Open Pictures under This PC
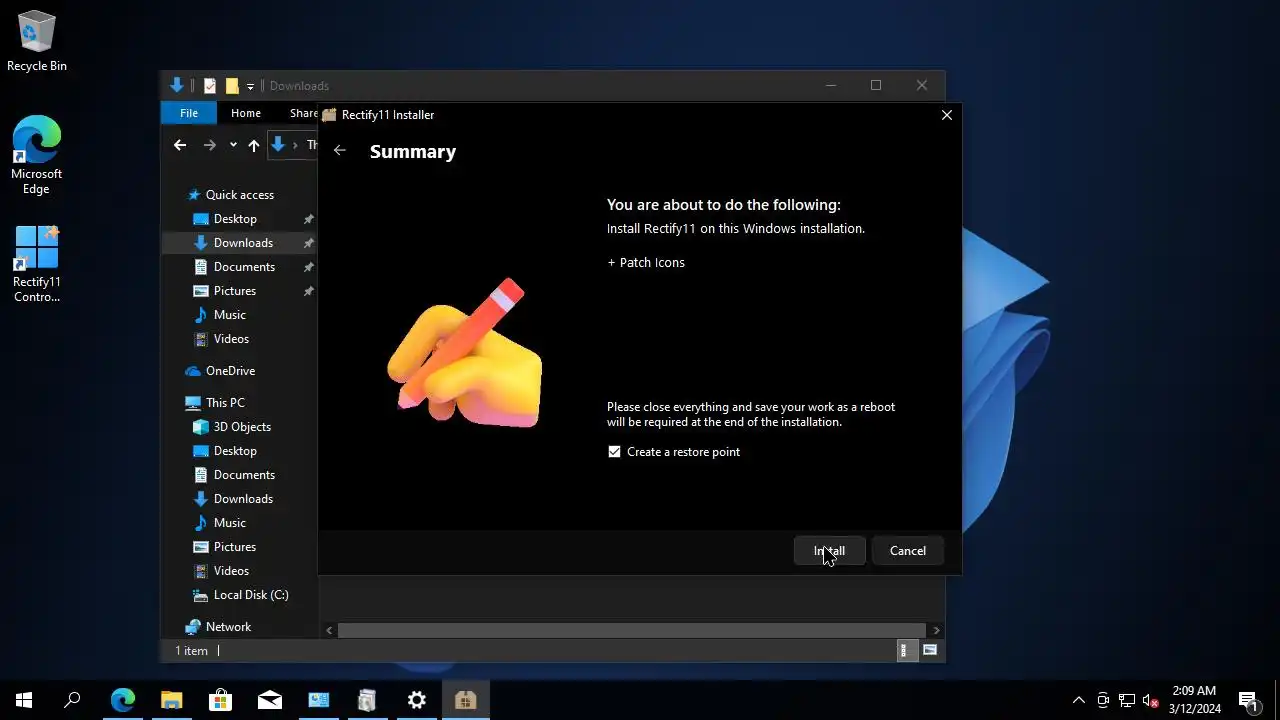1280x720 pixels. coord(235,547)
